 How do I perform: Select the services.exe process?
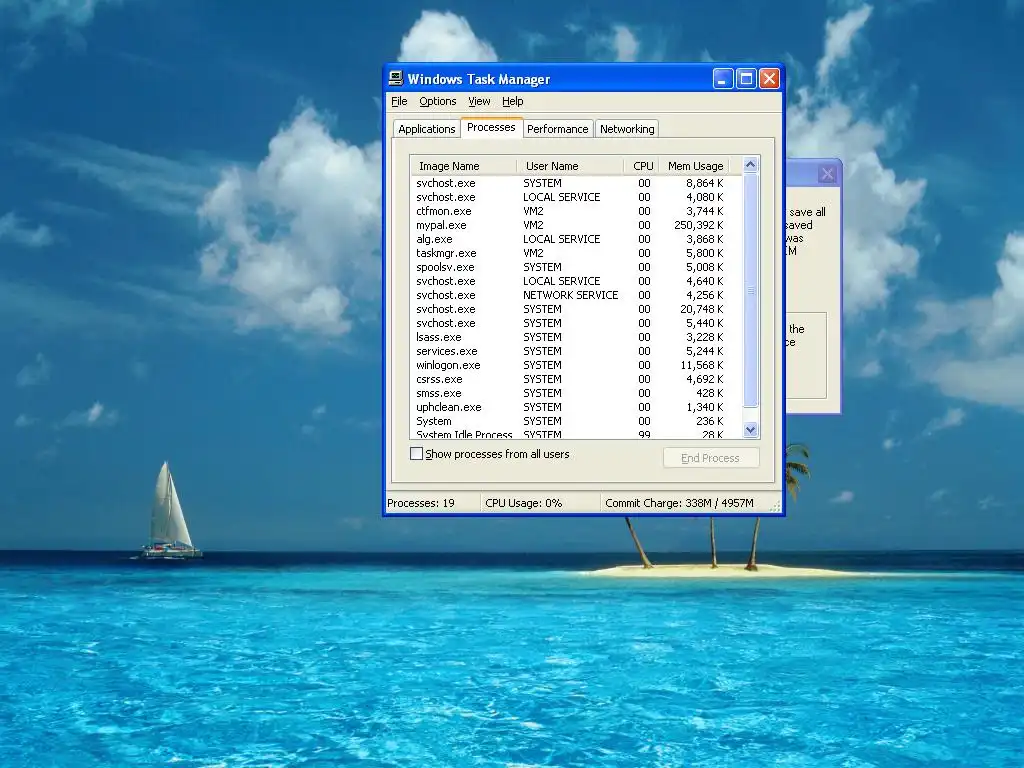pyautogui.click(x=577, y=351)
